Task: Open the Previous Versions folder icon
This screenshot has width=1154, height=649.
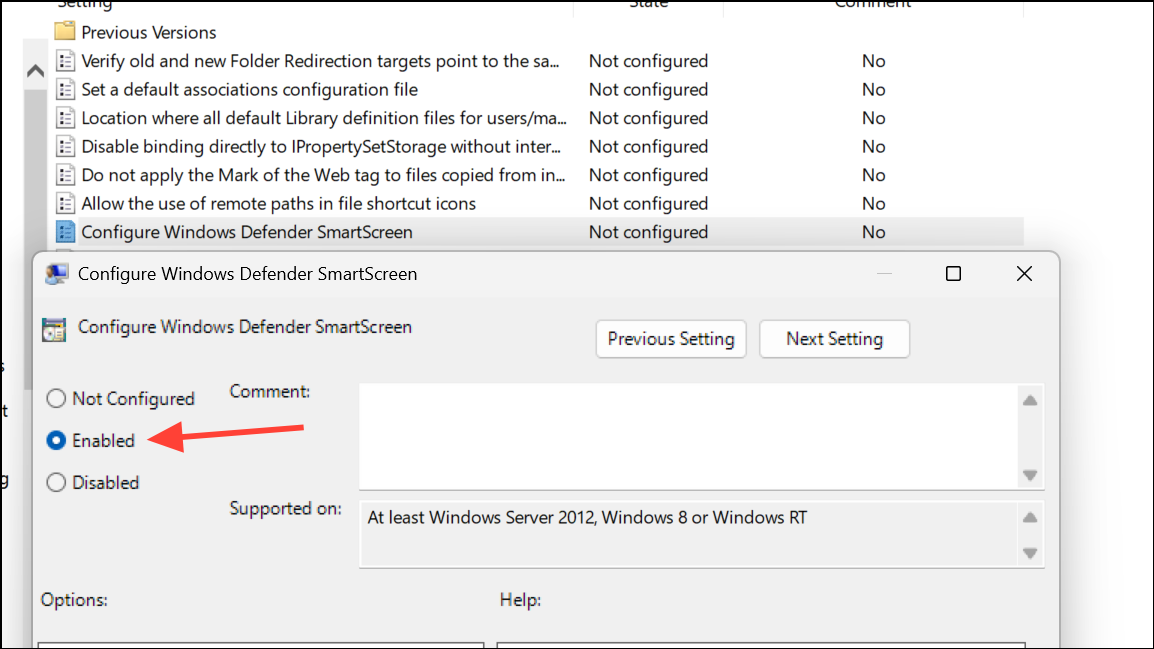Action: click(65, 31)
